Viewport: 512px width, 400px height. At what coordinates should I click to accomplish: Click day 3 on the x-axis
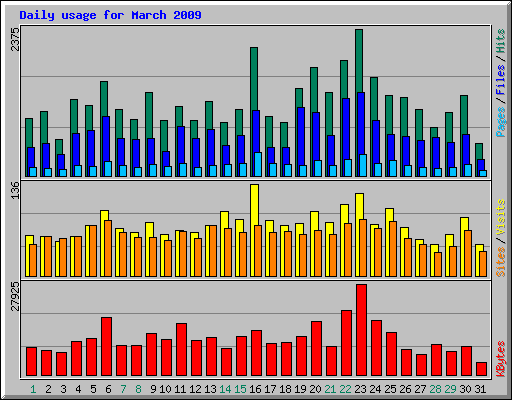pyautogui.click(x=63, y=389)
